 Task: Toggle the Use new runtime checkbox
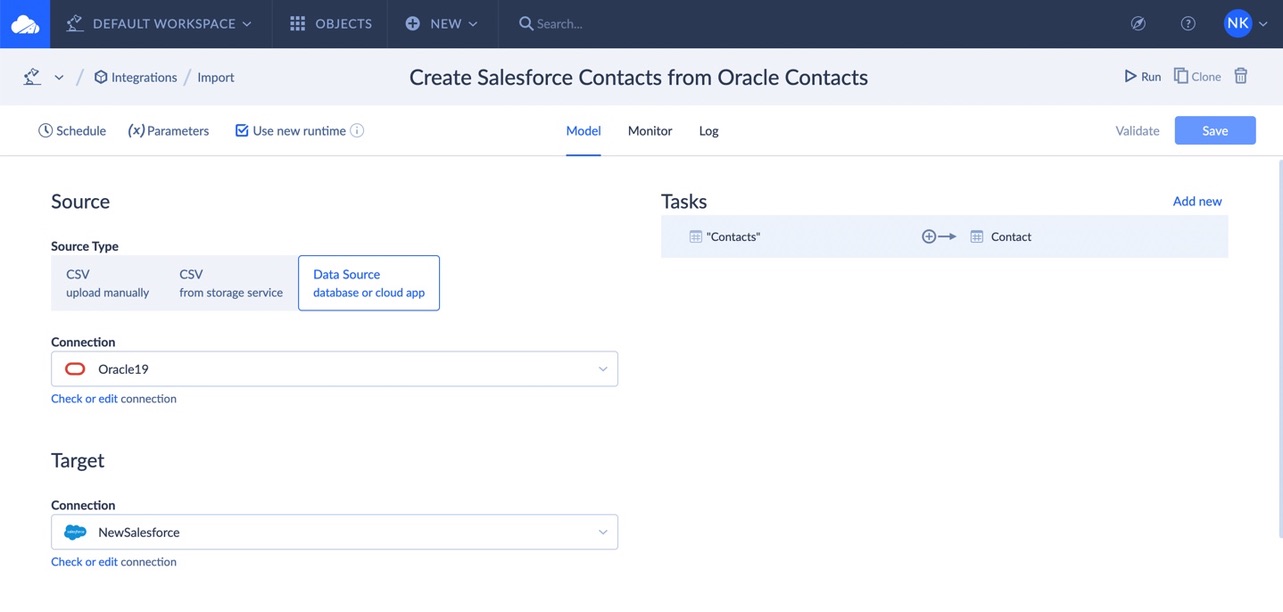pos(241,131)
